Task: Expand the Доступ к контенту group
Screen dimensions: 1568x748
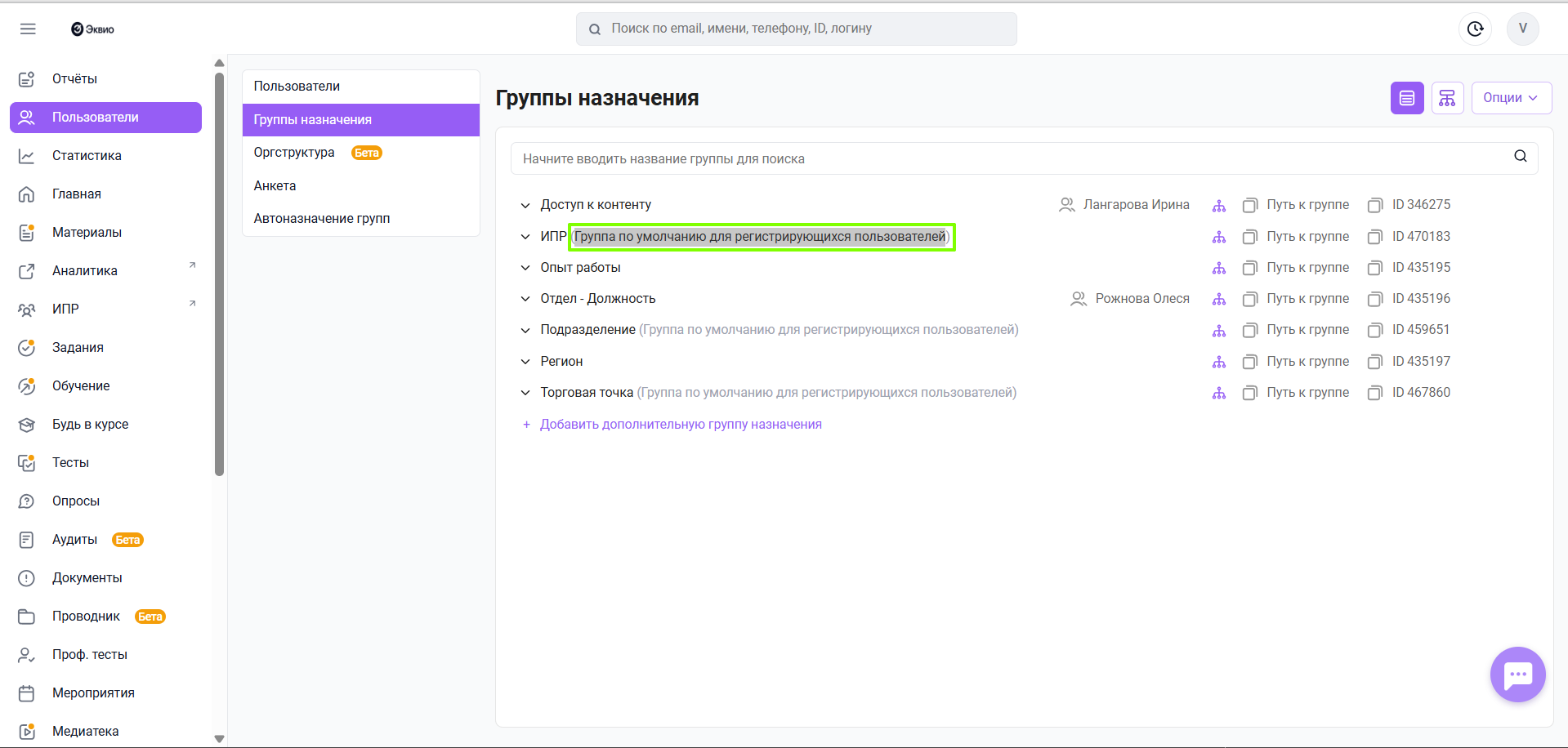Action: point(525,205)
